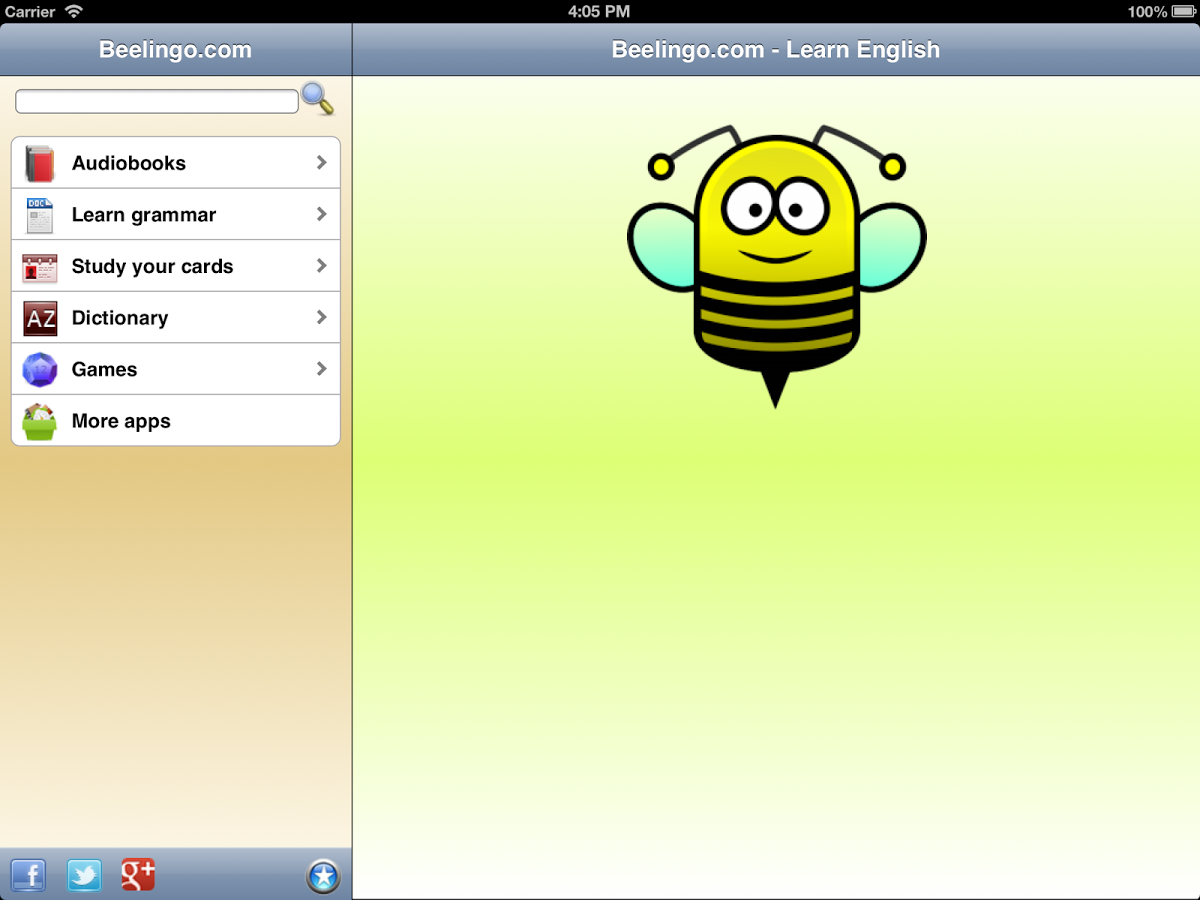
Task: Tap the red Audiobooks book icon
Action: pos(40,163)
